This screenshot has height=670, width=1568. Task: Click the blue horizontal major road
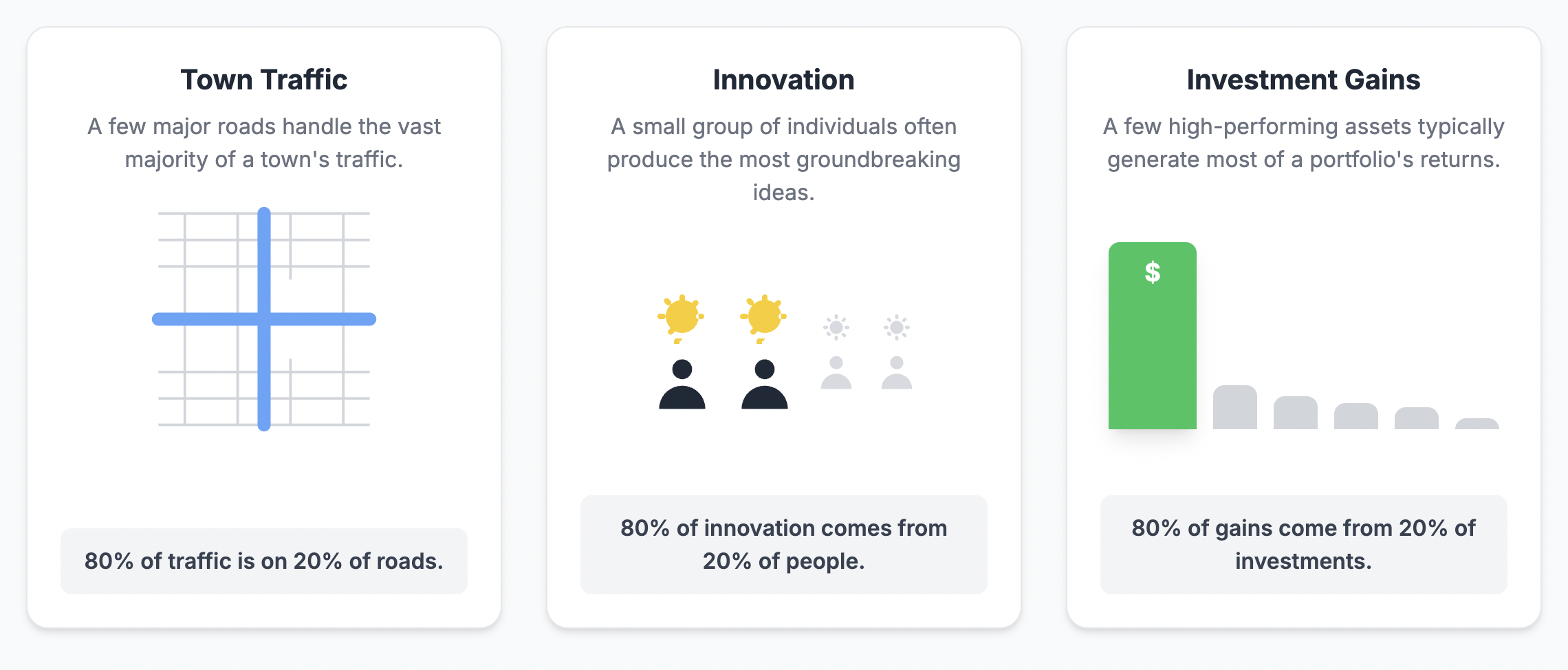coord(264,319)
